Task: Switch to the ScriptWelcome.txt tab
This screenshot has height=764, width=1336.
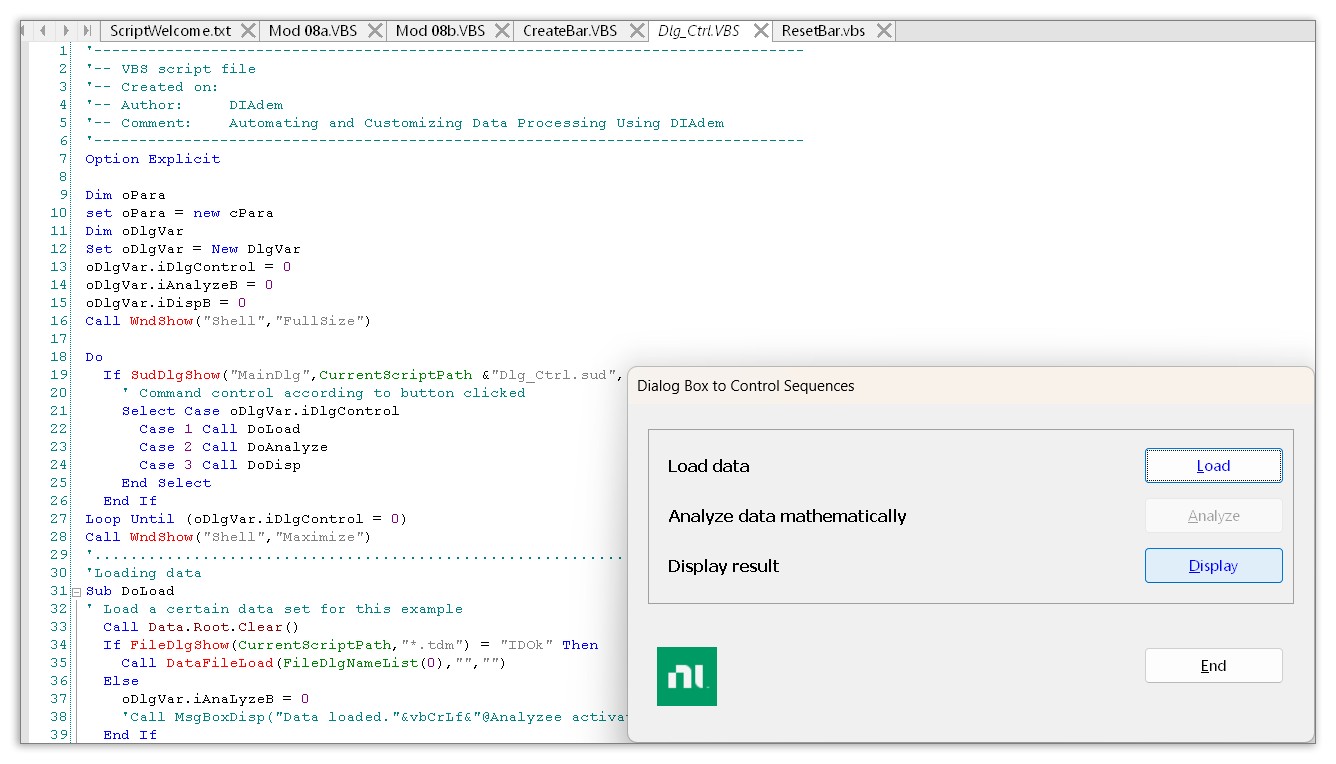Action: coord(170,31)
